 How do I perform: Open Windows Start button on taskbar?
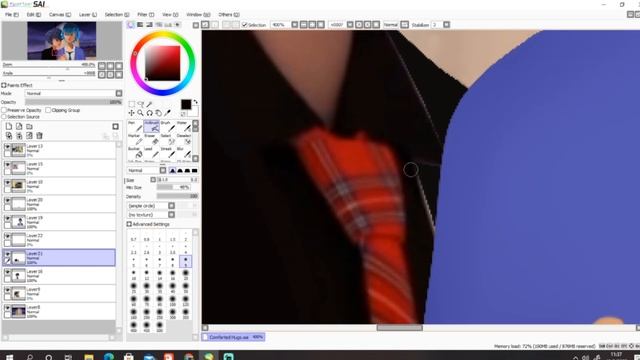[x=9, y=357]
